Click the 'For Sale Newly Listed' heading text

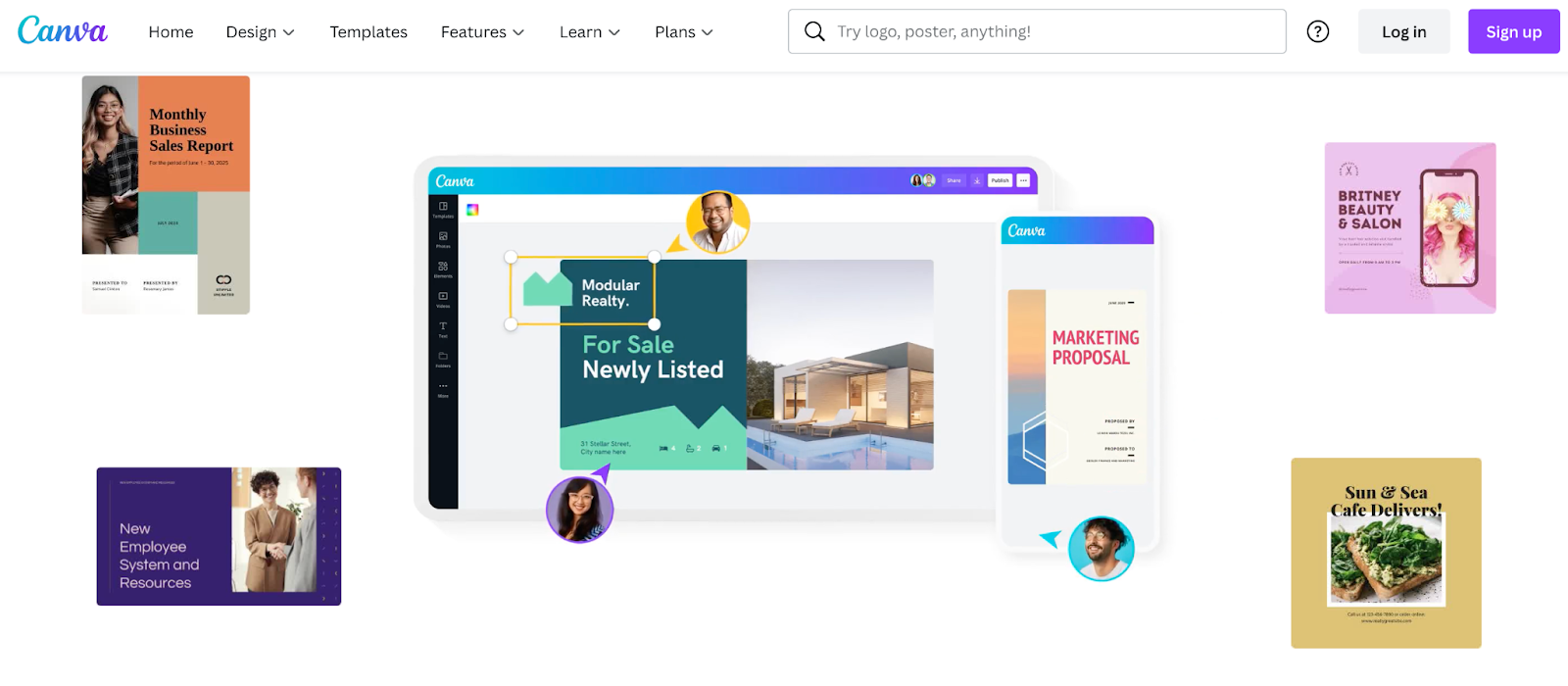click(653, 357)
